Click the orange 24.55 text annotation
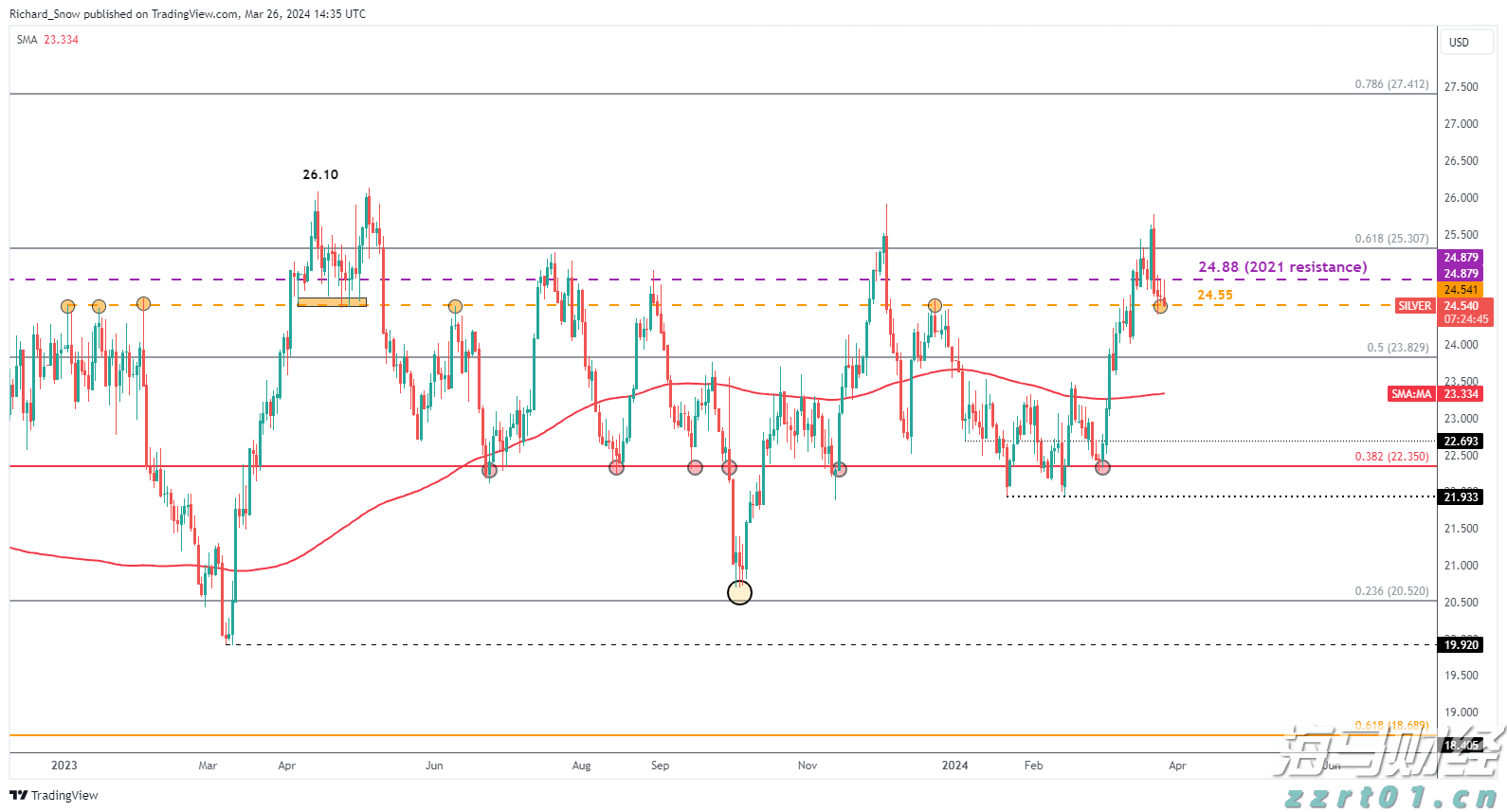The image size is (1507, 812). [1214, 295]
